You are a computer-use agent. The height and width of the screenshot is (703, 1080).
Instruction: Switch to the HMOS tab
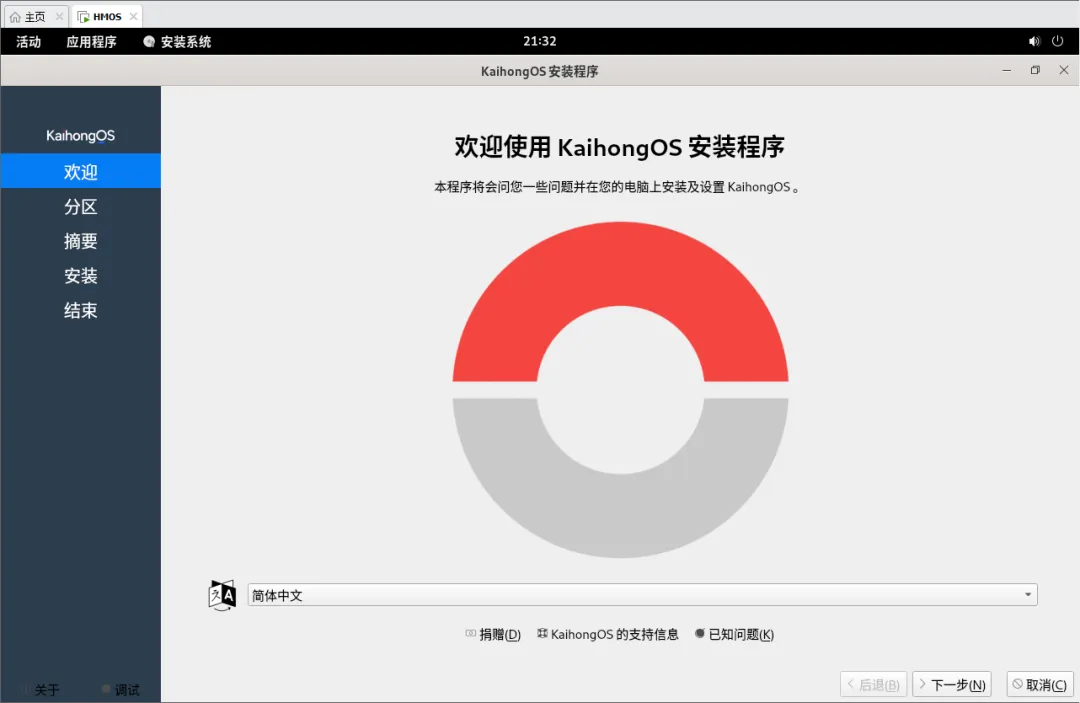coord(107,16)
